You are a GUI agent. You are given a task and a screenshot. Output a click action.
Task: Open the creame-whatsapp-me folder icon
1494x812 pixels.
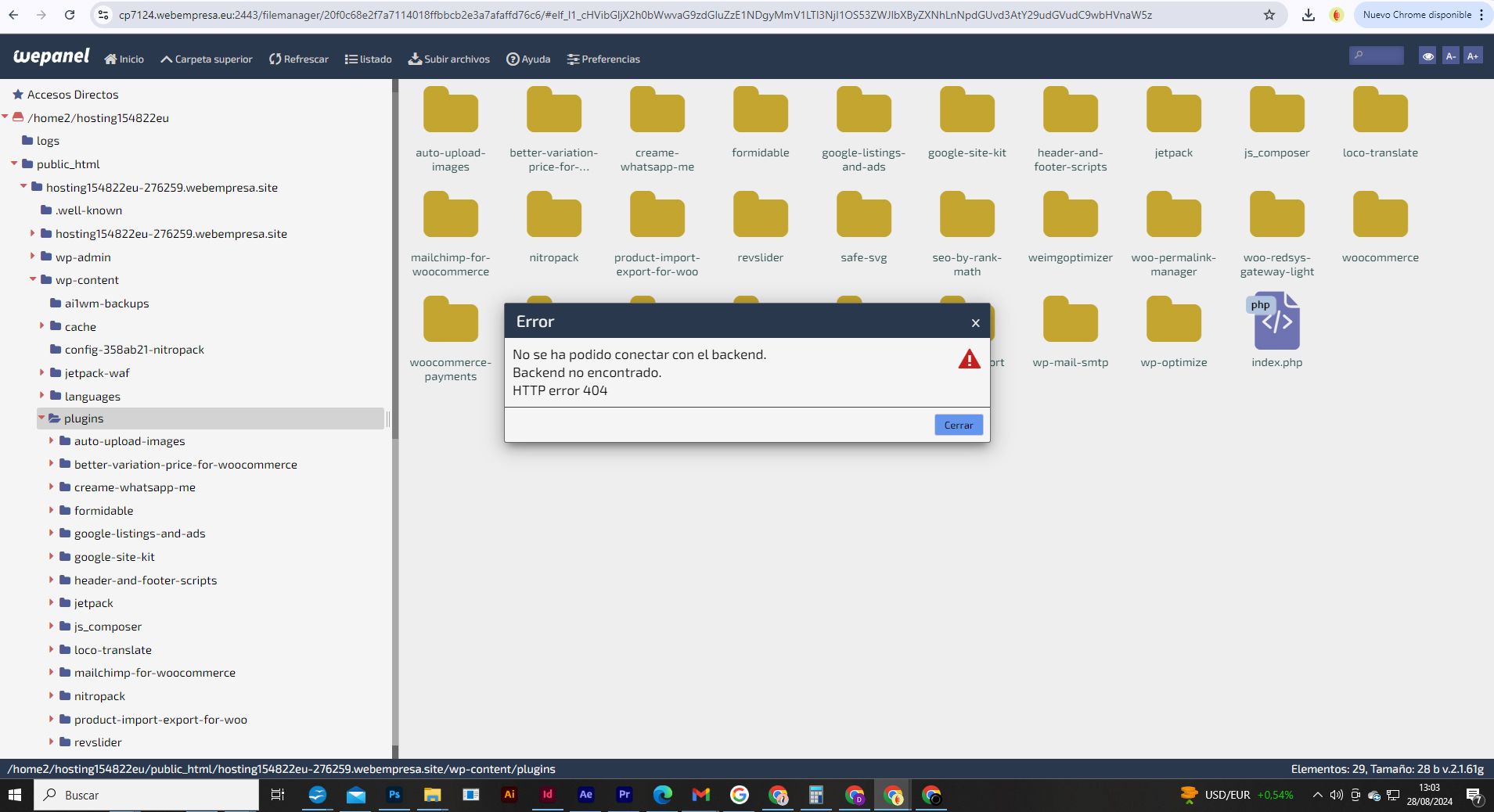(657, 110)
